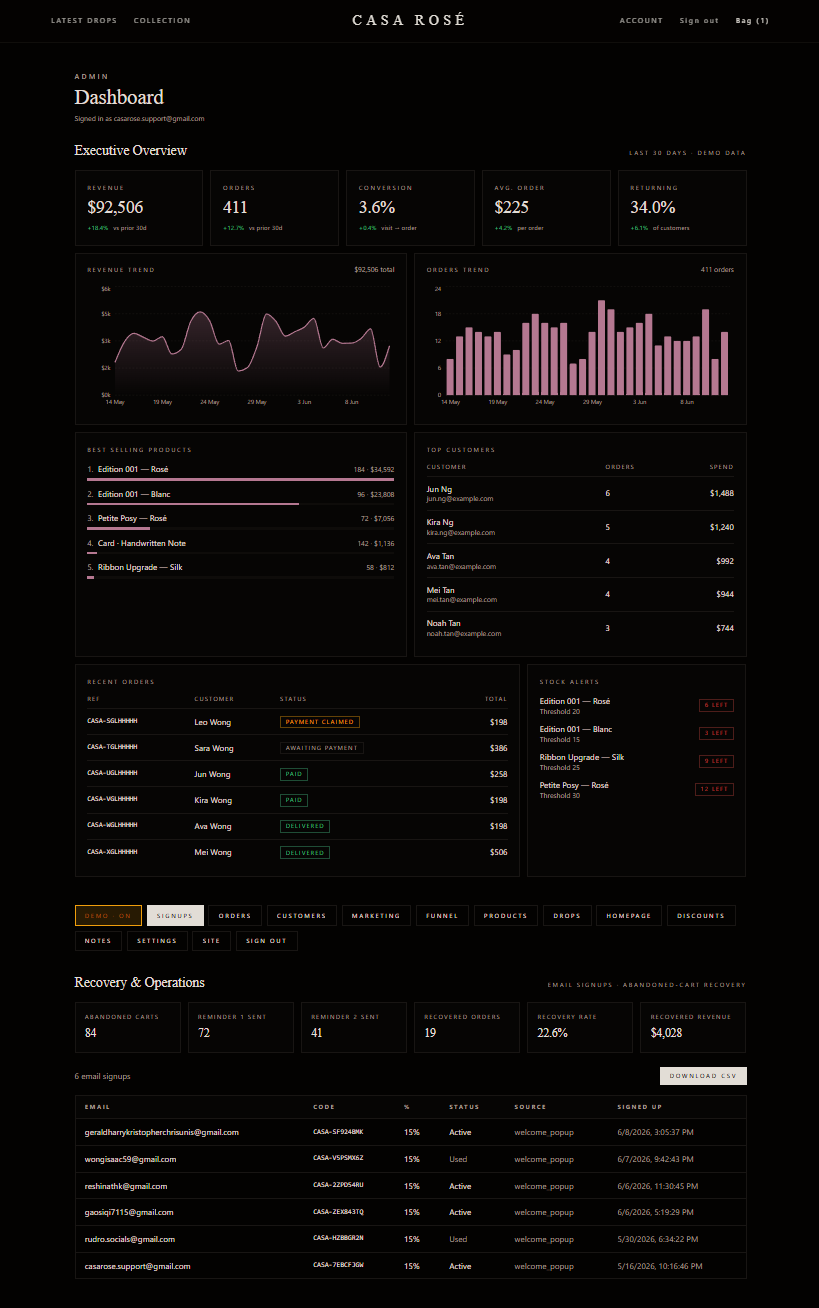Open the Latest Drops nav link
The height and width of the screenshot is (1308, 819).
click(84, 20)
